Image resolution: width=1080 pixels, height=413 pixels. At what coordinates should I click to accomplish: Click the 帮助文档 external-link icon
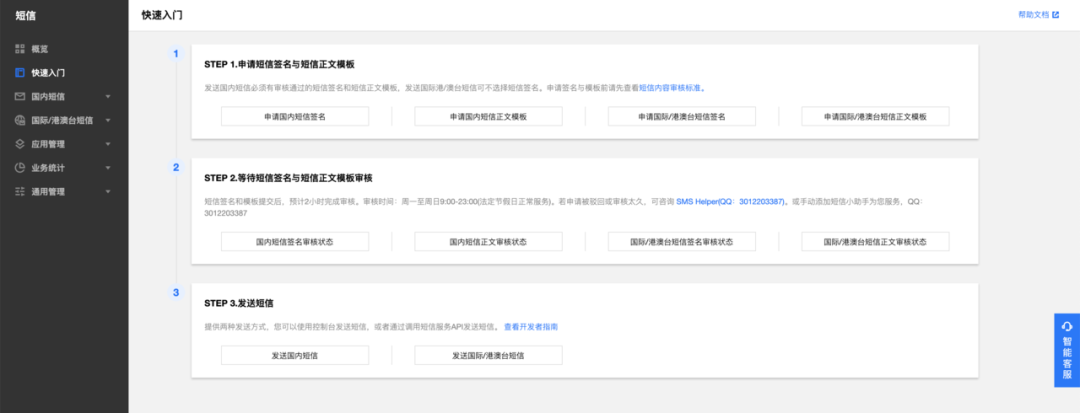(x=1055, y=14)
